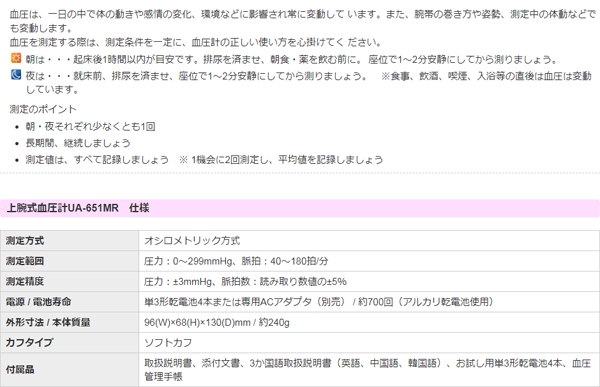Select bullet '長期間、継続しましょう'

tap(78, 143)
